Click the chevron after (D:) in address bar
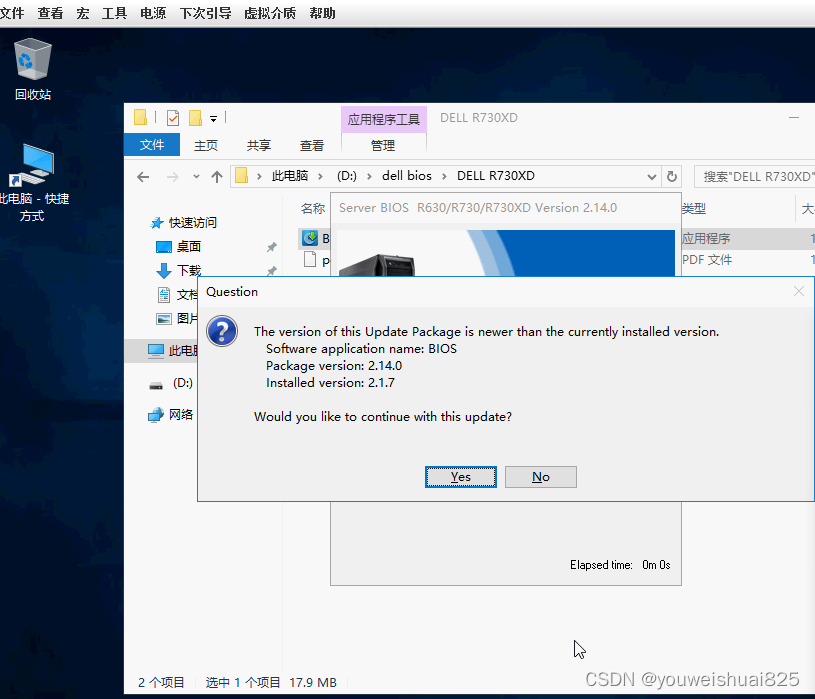This screenshot has width=815, height=699. coord(369,177)
